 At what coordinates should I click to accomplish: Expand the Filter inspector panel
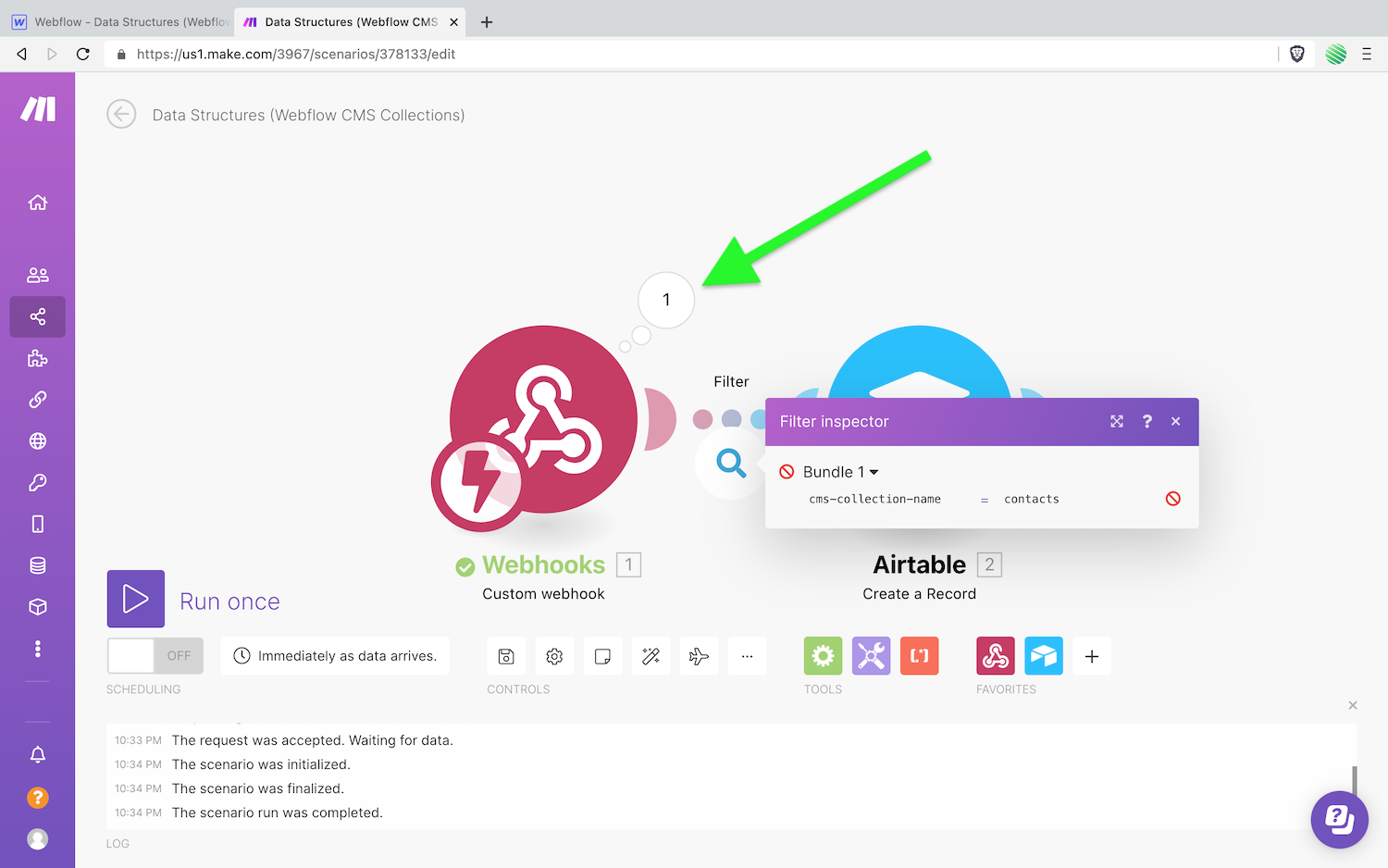(1117, 421)
